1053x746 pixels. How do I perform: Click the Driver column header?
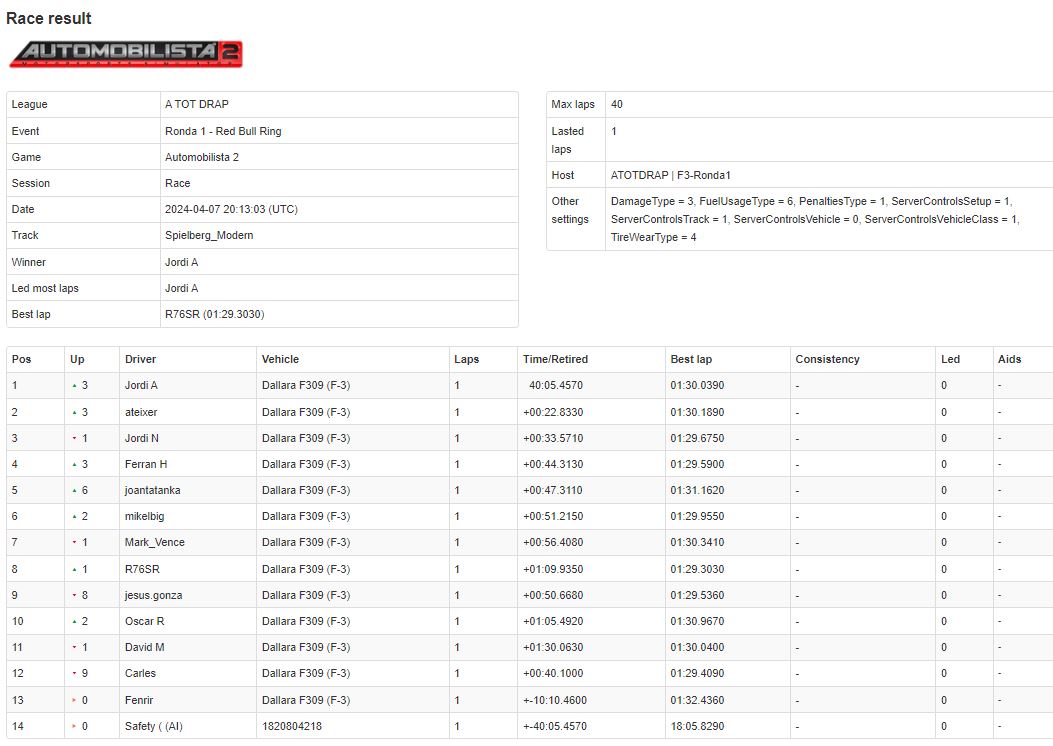(x=140, y=359)
